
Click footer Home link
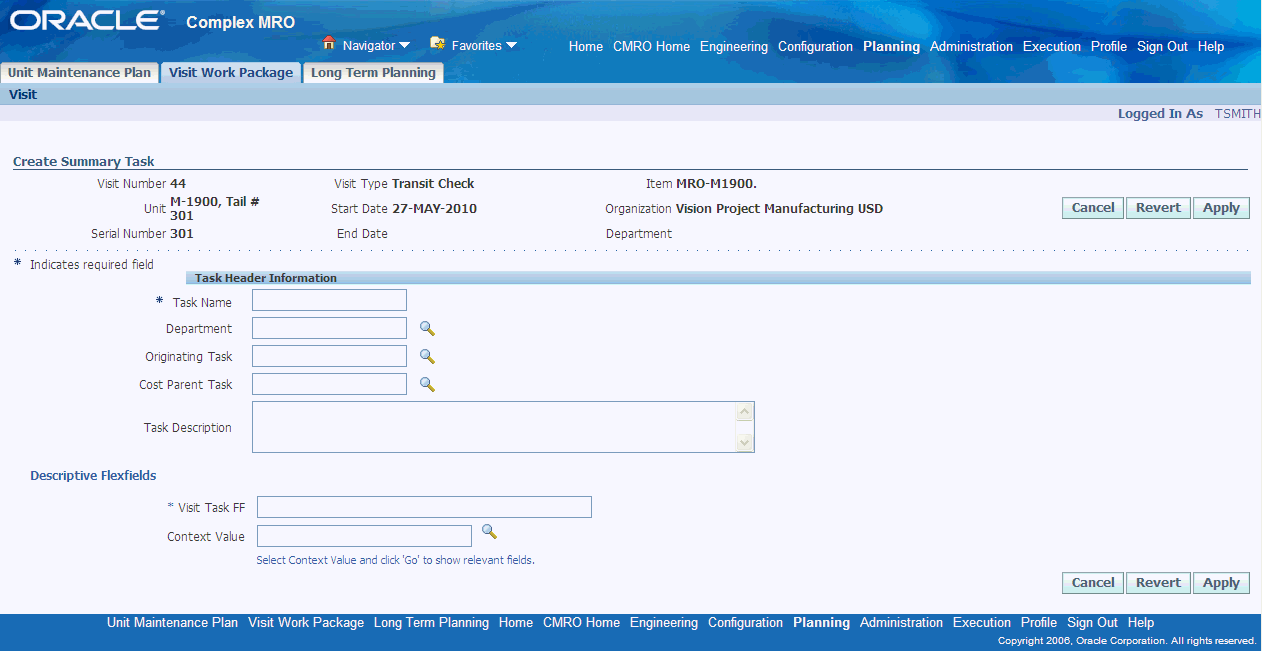click(x=516, y=622)
